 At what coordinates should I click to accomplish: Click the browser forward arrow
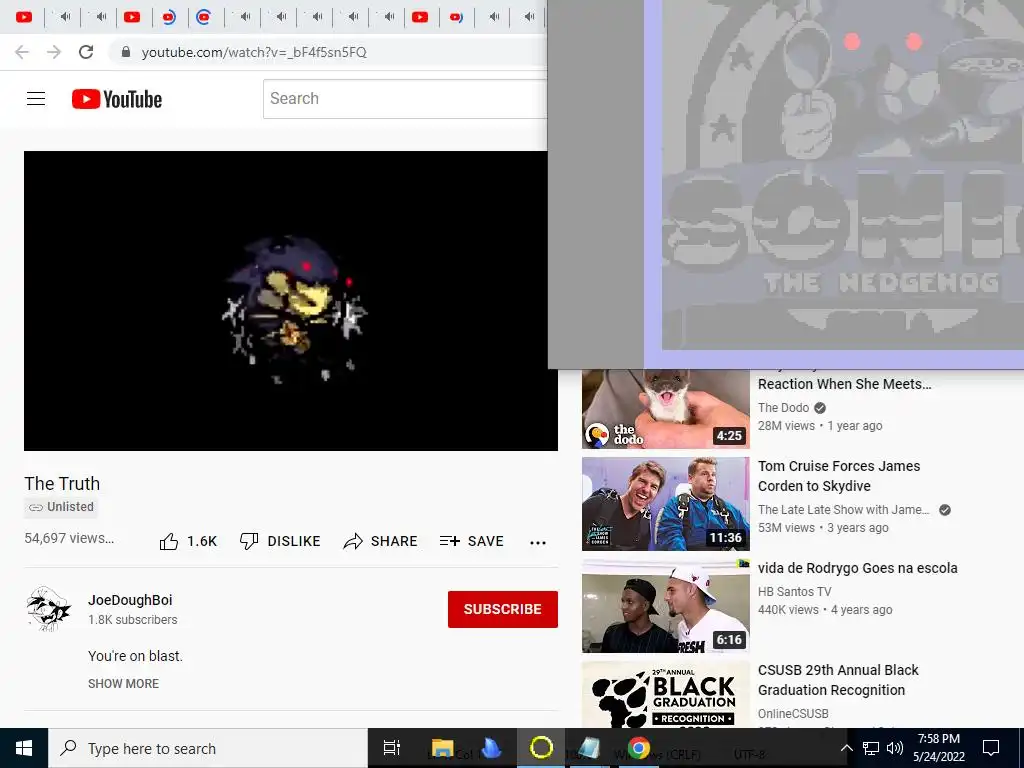point(54,52)
